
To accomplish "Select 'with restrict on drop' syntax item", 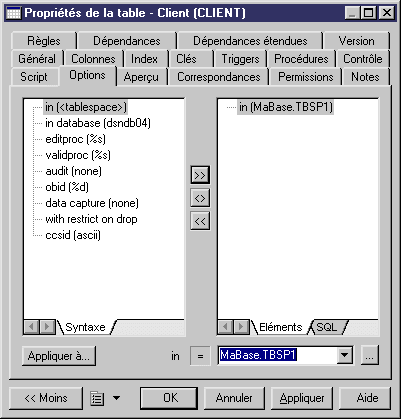I will (91, 219).
